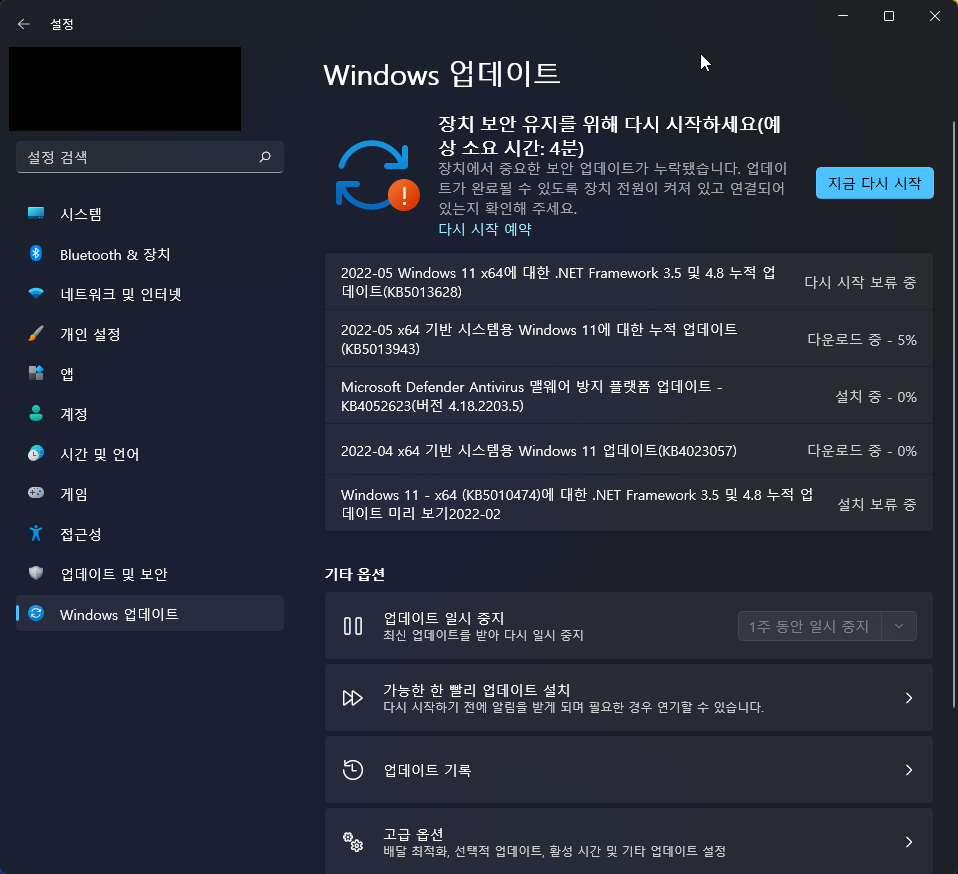Image resolution: width=958 pixels, height=874 pixels.
Task: Open 가능한 한 빨리 업데이트 설치 row
Action: click(629, 697)
